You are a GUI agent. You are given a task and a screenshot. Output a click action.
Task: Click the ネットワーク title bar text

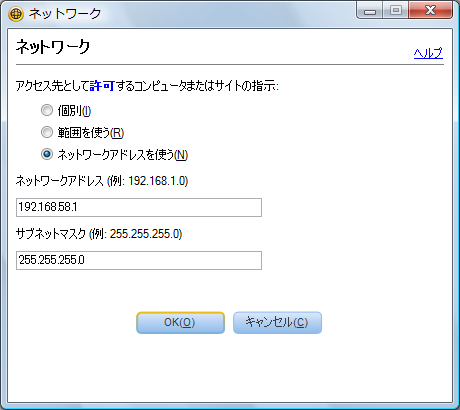(x=65, y=14)
